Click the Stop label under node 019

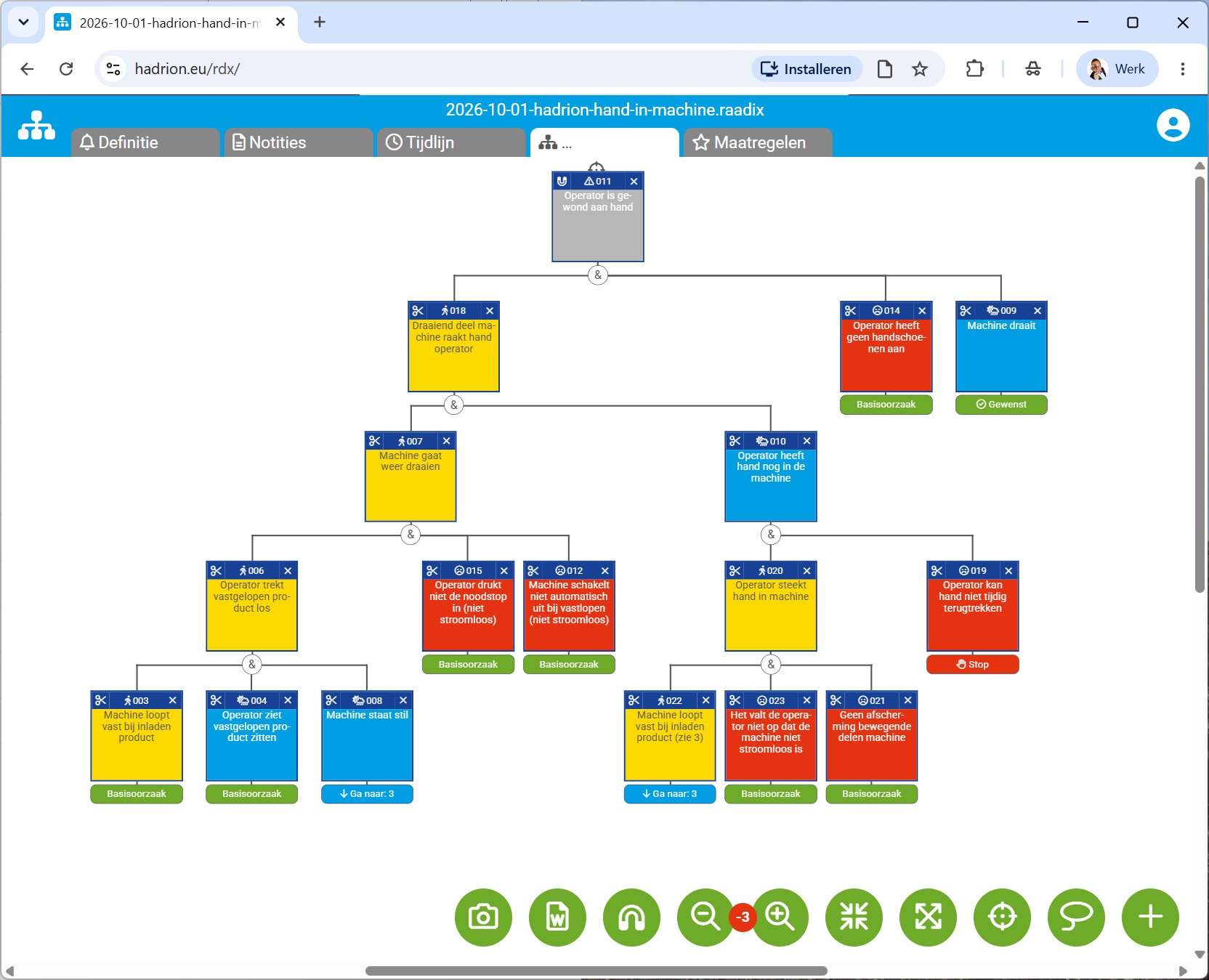pyautogui.click(x=972, y=664)
